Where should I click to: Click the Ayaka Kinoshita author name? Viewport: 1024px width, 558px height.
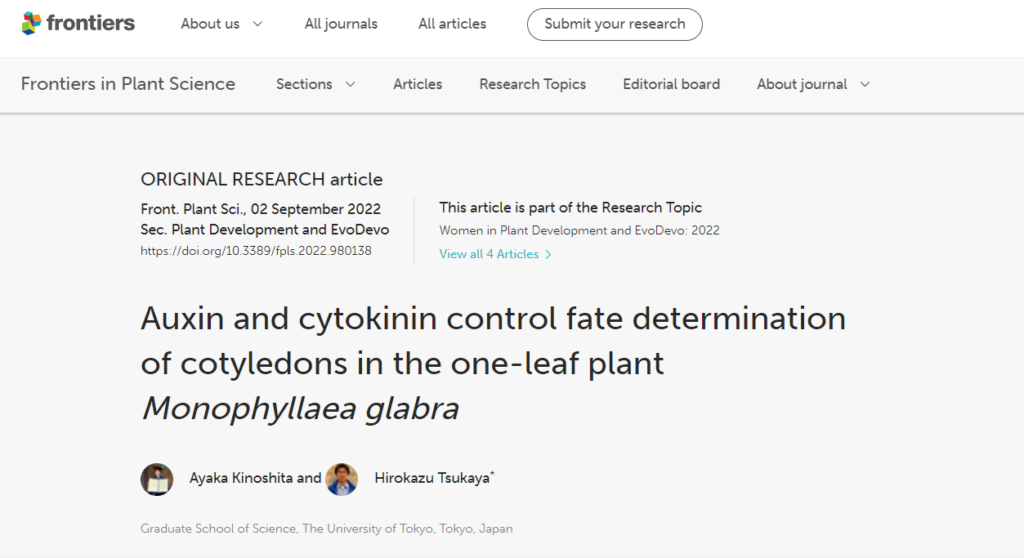pyautogui.click(x=243, y=478)
